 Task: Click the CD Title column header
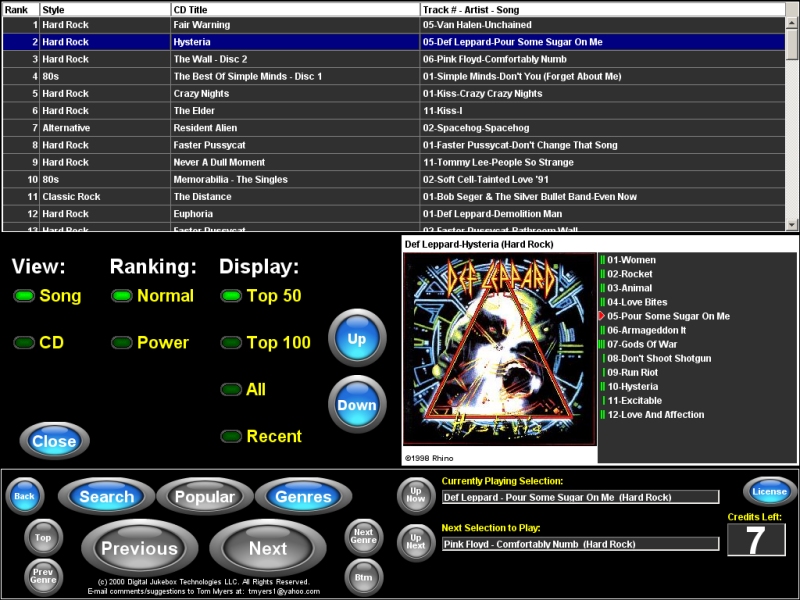(x=295, y=10)
